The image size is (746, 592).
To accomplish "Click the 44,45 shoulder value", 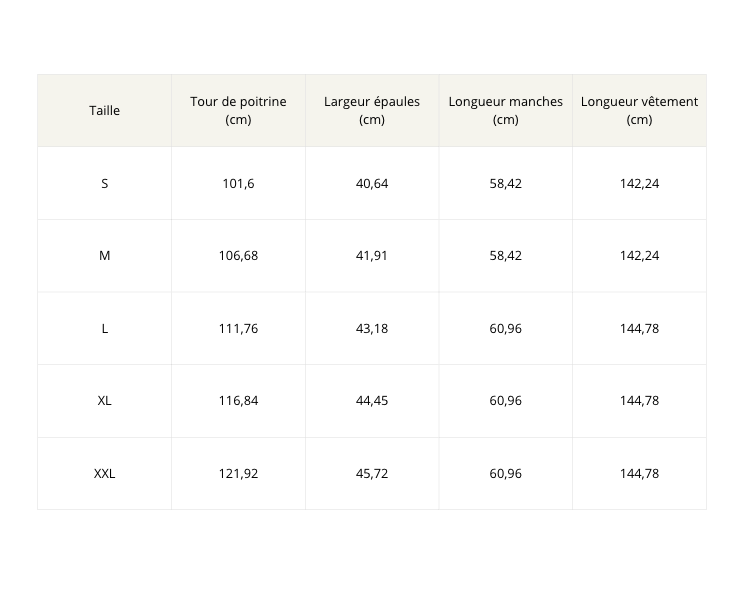I will click(372, 401).
